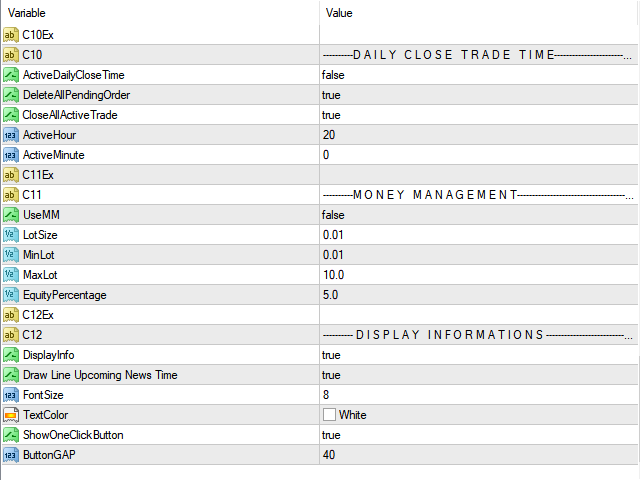The image size is (640, 480).
Task: Click the EquityPercentage double-type icon
Action: click(x=11, y=295)
